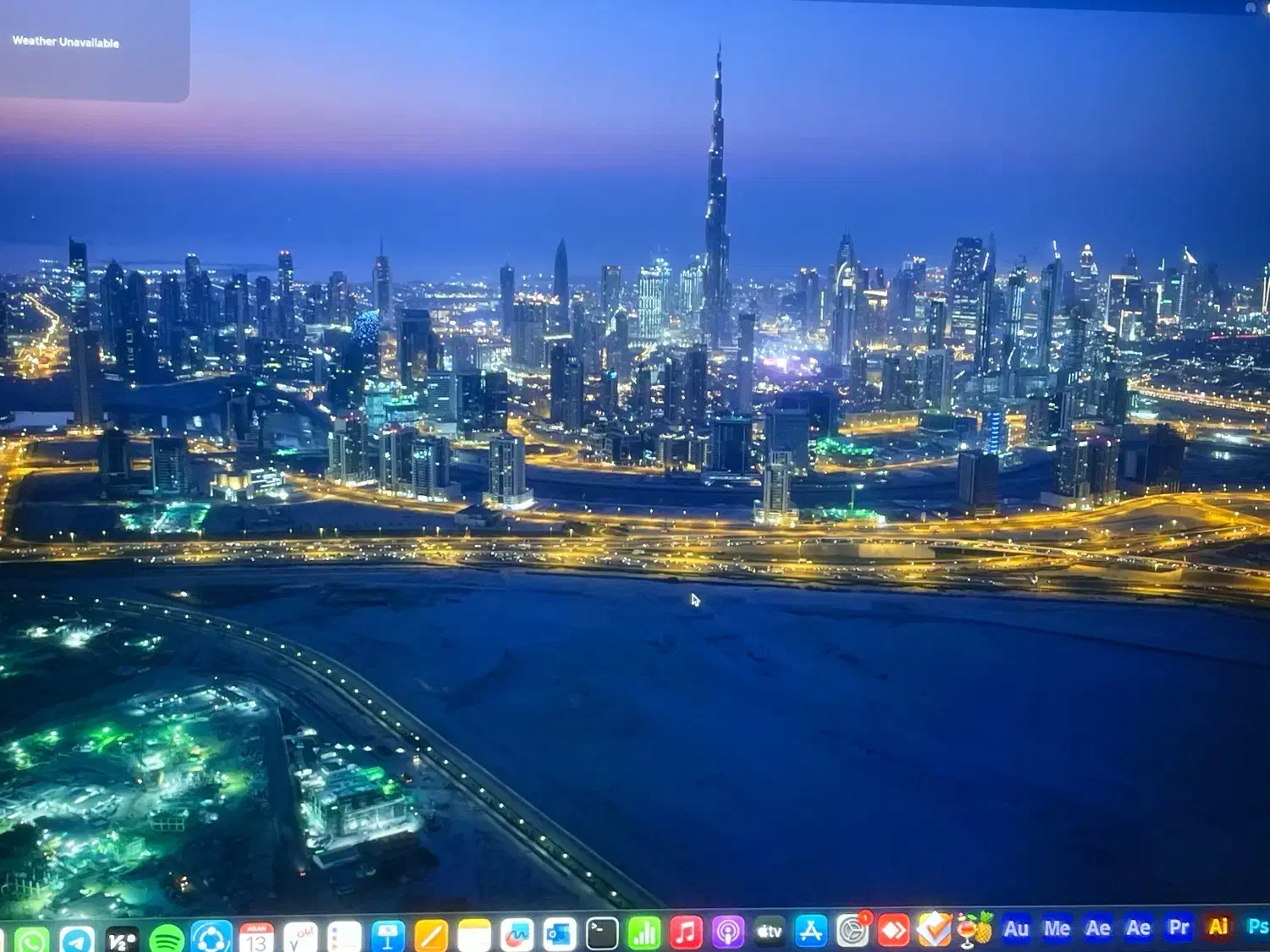This screenshot has height=952, width=1270.
Task: Open Spotify in the dock
Action: point(167,938)
